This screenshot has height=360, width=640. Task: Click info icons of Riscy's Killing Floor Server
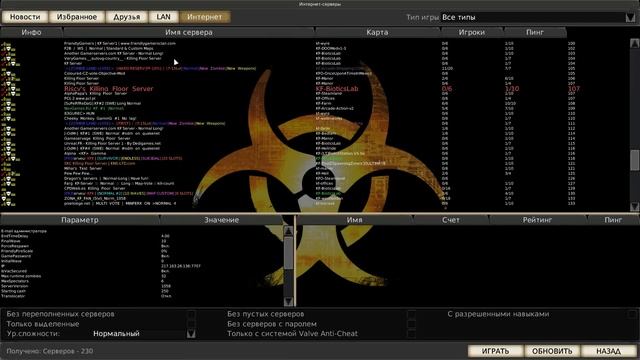tap(8, 89)
